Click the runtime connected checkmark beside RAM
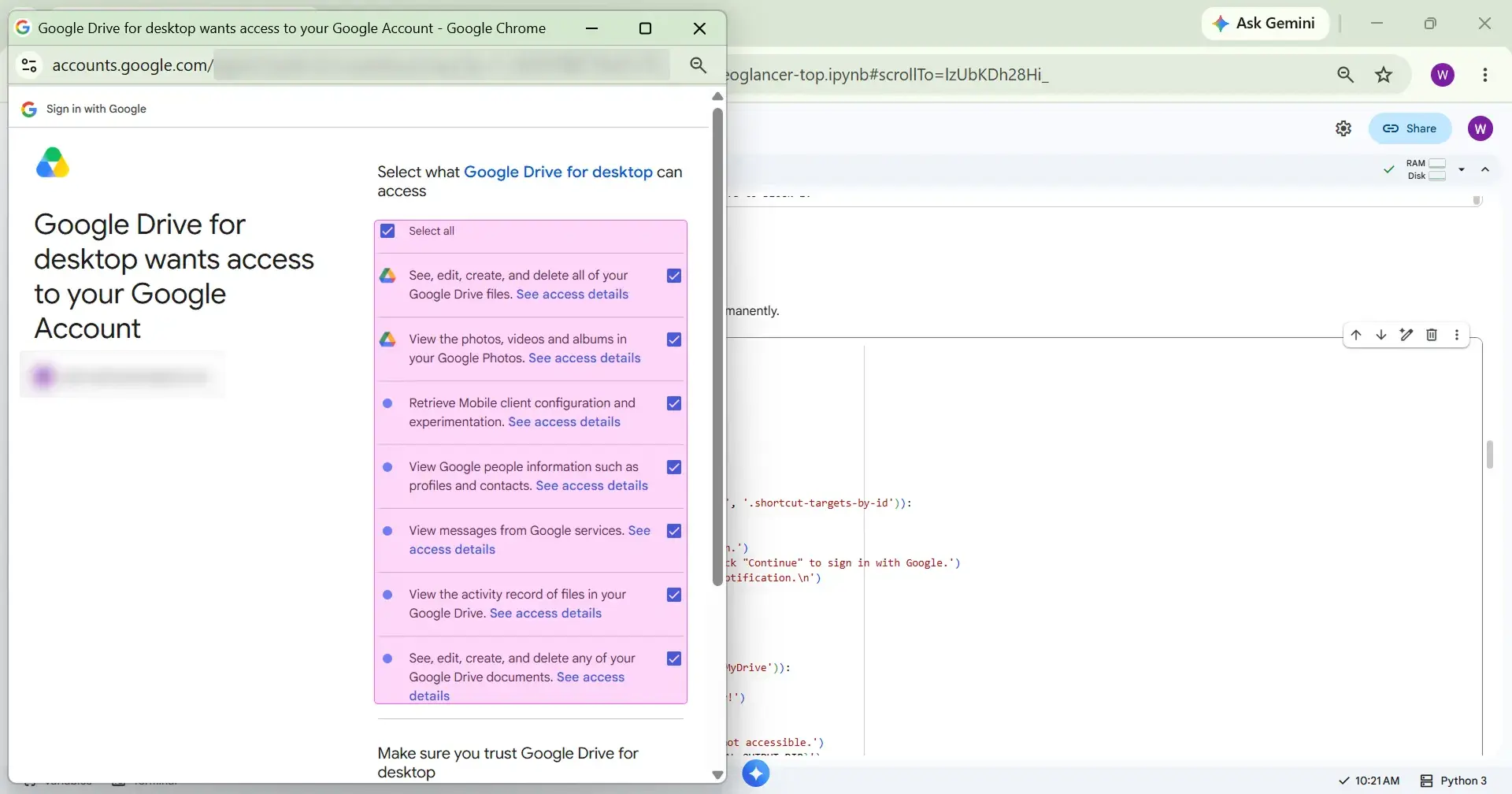1512x794 pixels. (x=1389, y=169)
